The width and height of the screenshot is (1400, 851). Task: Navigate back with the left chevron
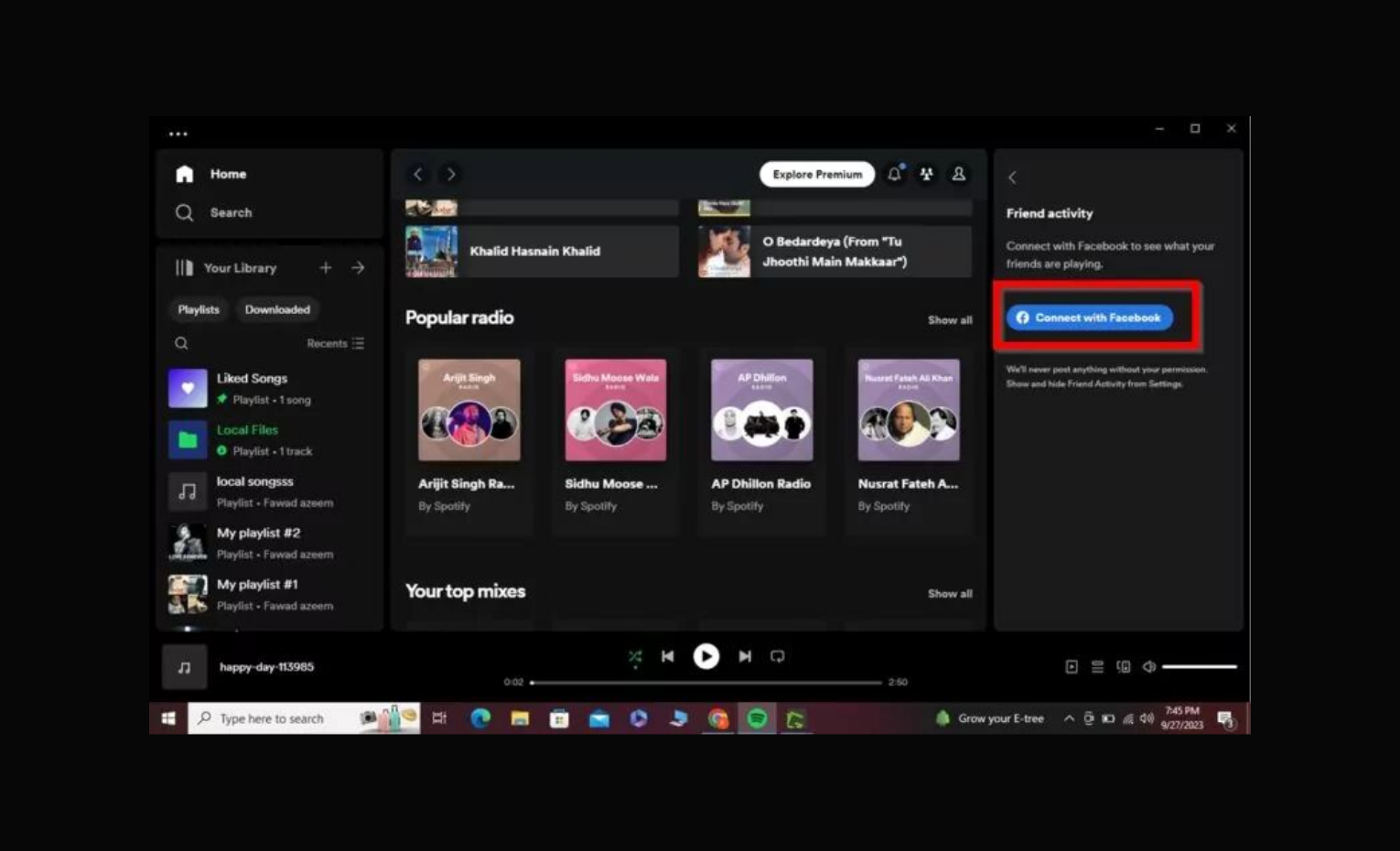coord(418,174)
